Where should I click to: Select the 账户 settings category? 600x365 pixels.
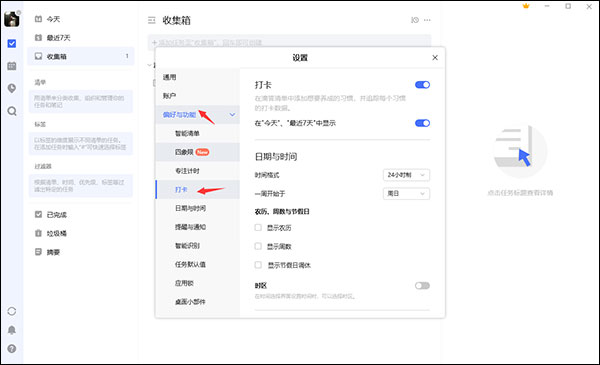[197, 96]
